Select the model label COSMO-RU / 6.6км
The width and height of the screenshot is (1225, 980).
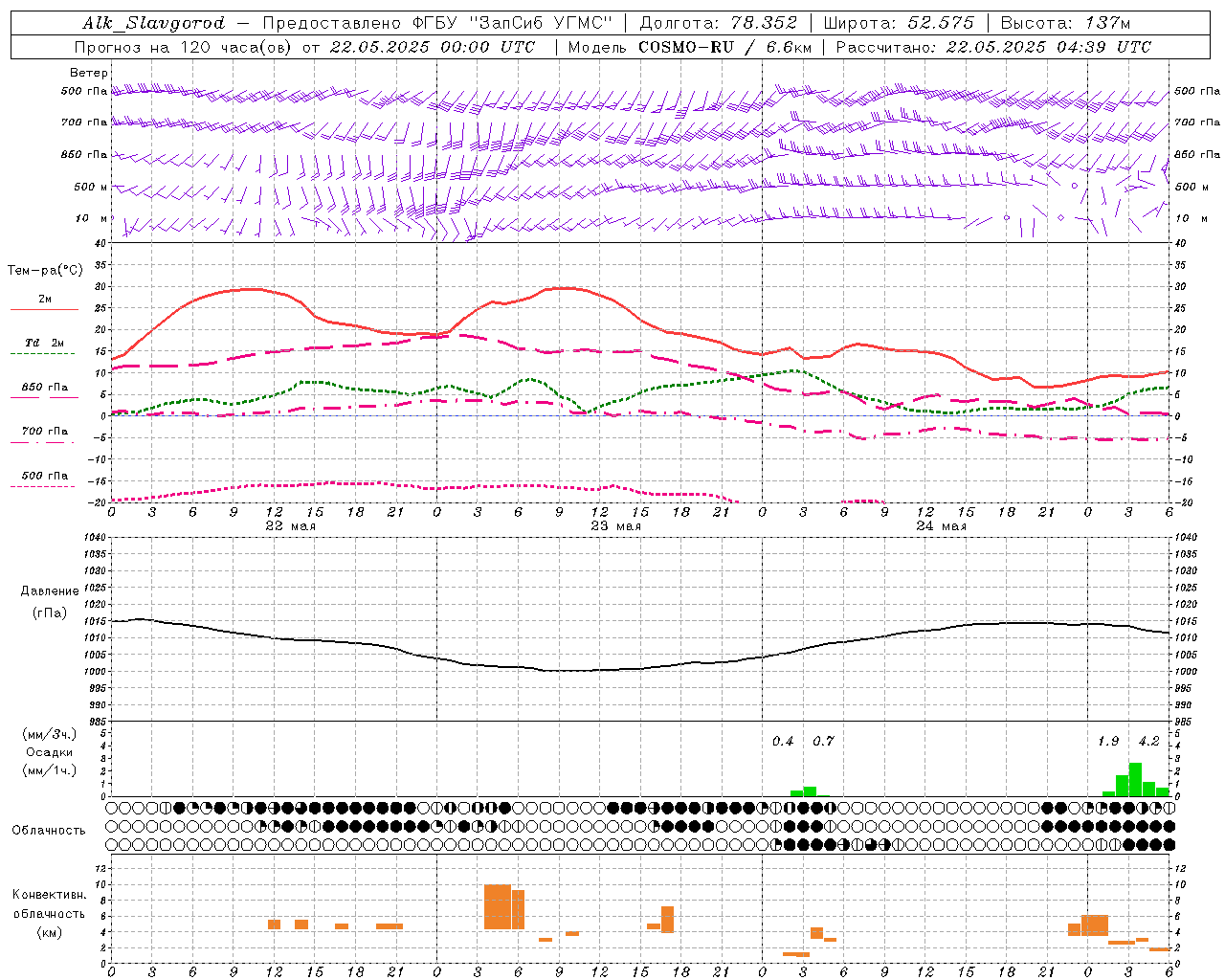pos(724,47)
